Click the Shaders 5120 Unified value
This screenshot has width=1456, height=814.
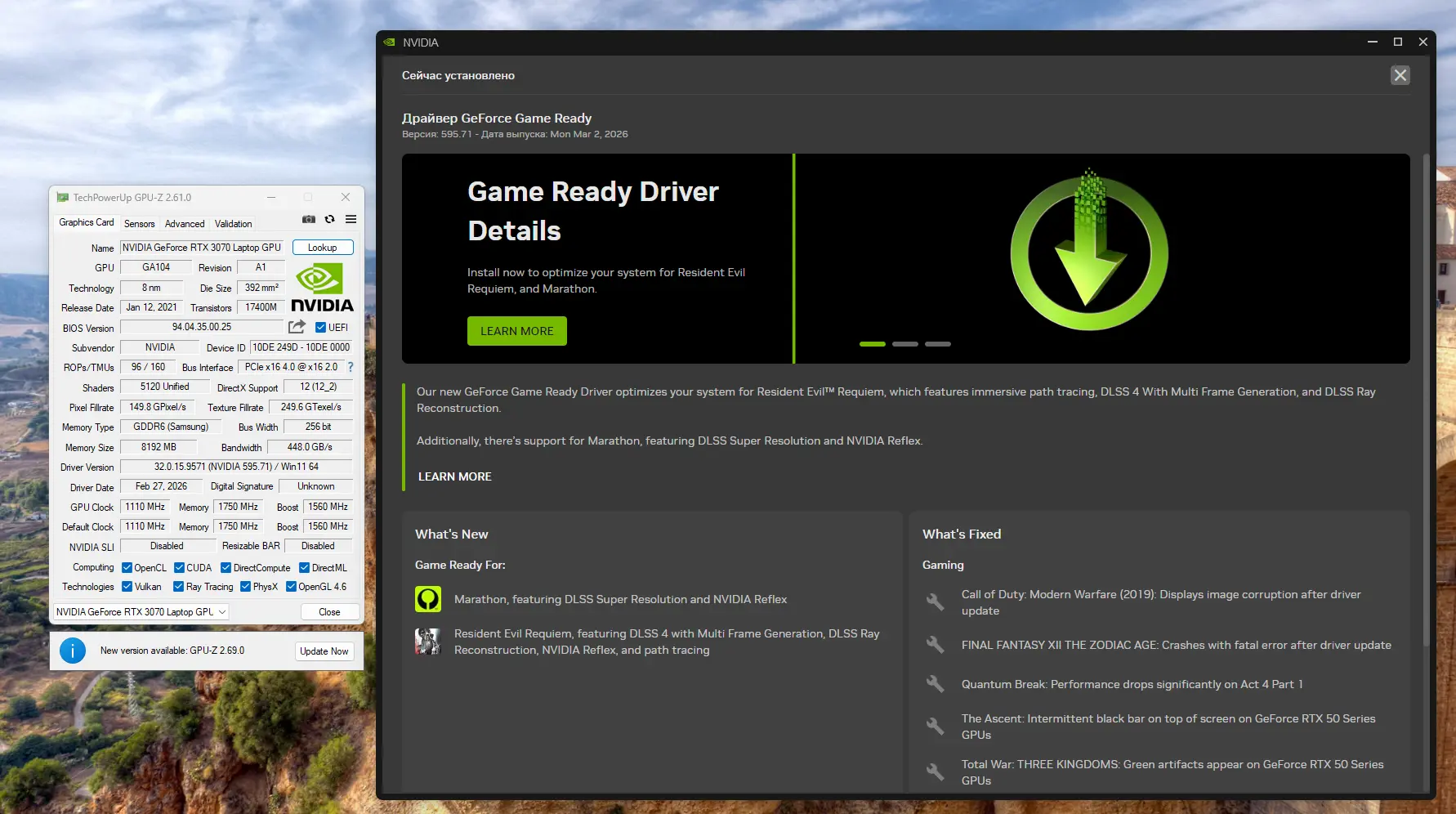pos(164,387)
